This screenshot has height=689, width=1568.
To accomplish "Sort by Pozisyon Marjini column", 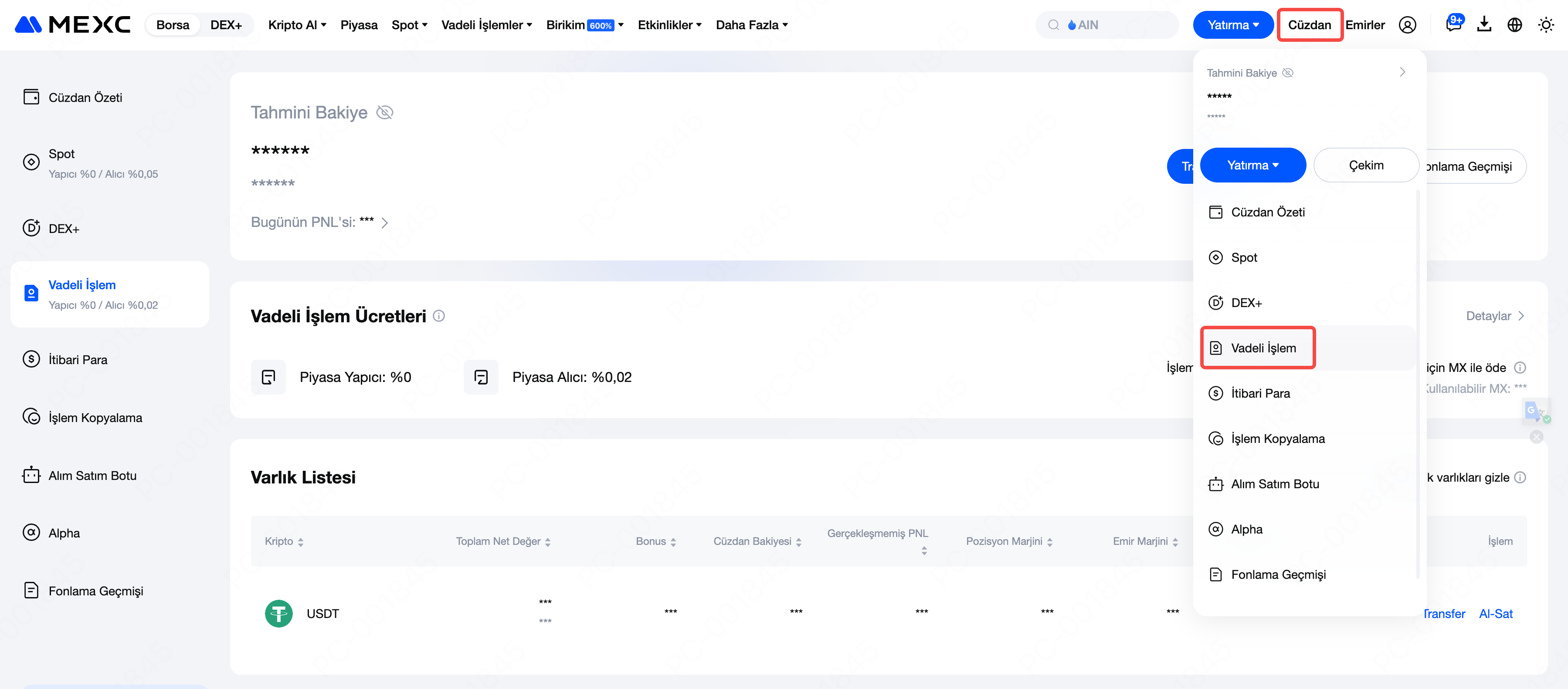I will click(1009, 541).
